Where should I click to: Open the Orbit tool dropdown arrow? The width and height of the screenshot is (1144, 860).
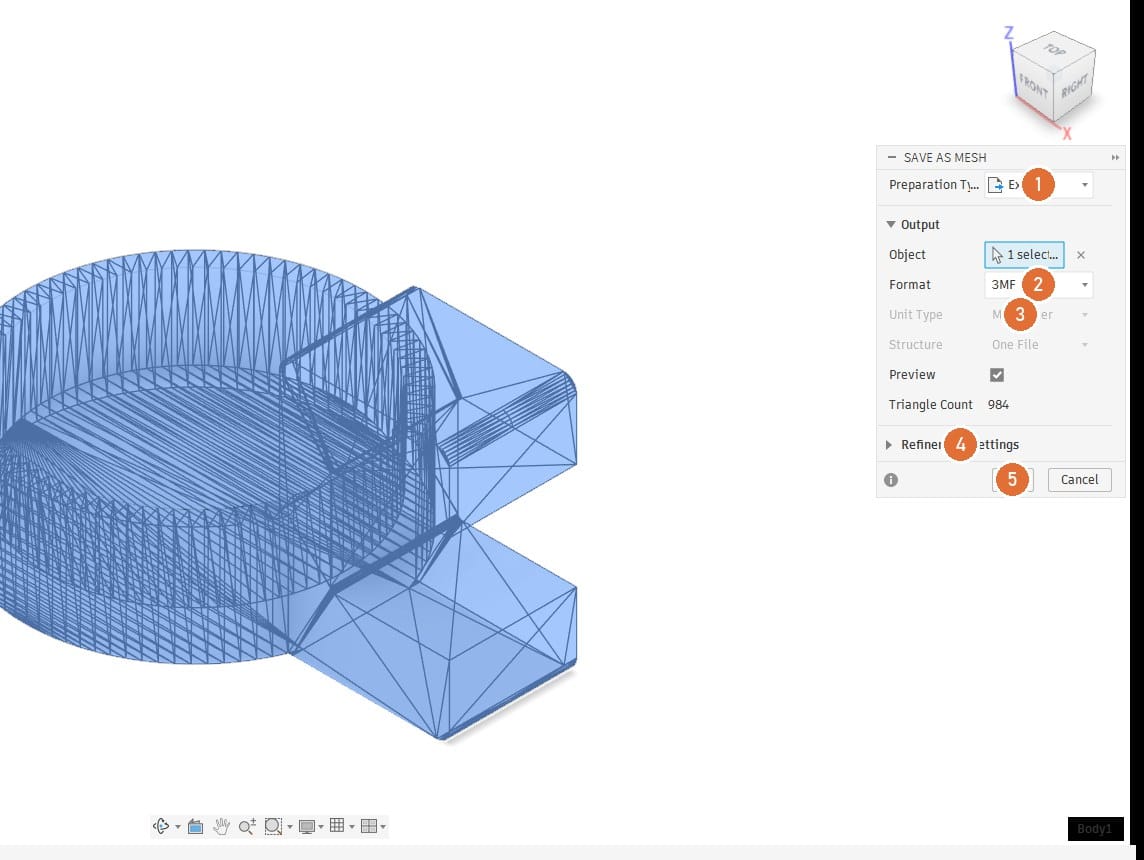click(x=177, y=826)
